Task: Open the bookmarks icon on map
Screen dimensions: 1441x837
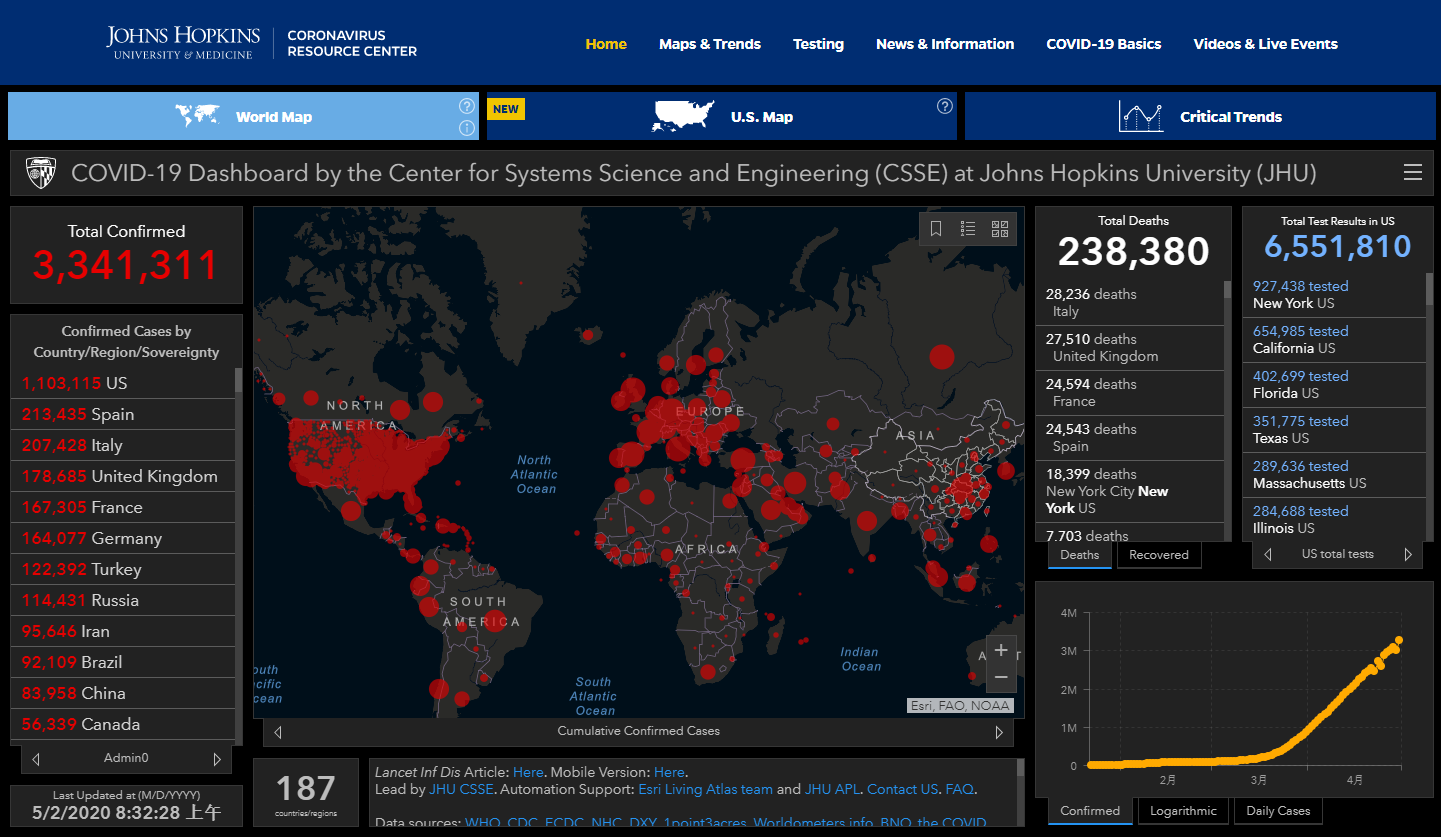Action: pos(936,229)
